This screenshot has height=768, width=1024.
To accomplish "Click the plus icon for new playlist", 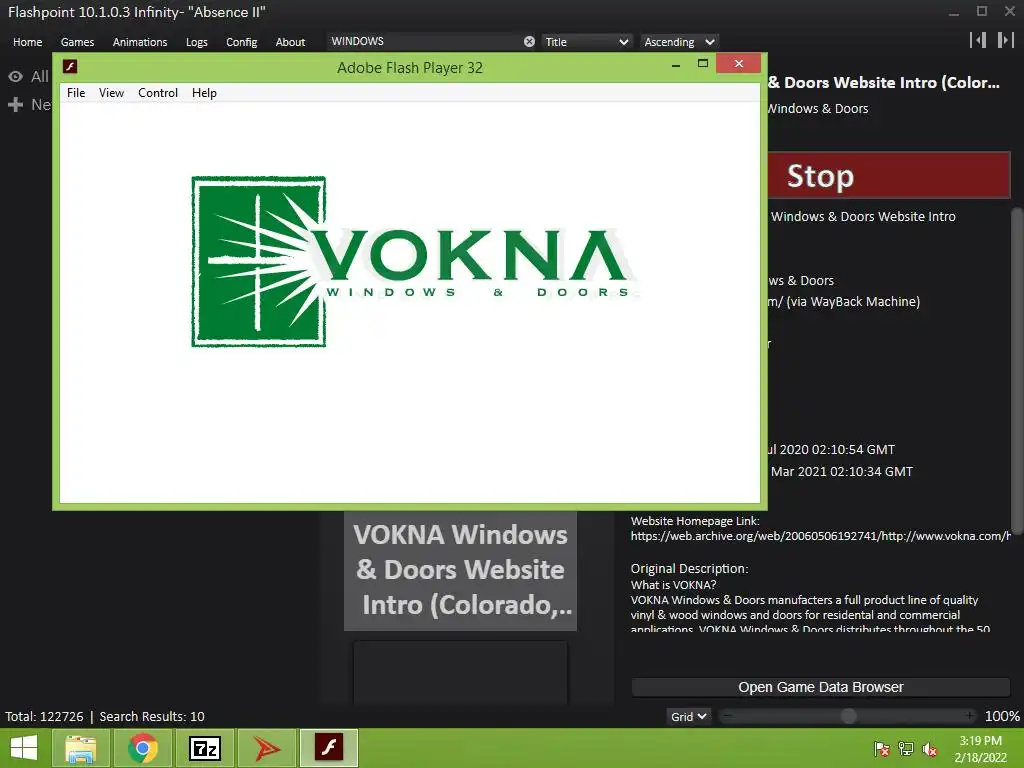I will (x=16, y=104).
